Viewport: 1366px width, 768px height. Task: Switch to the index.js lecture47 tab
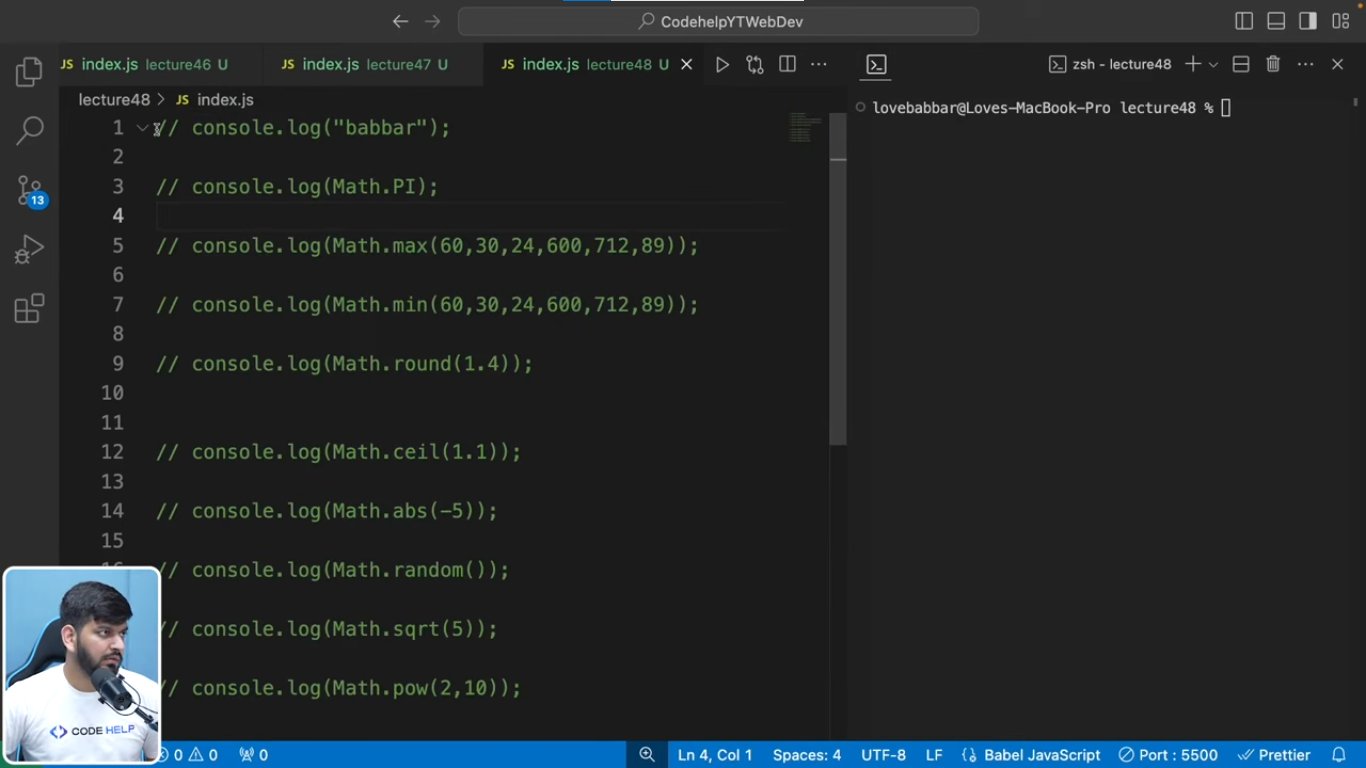pos(366,65)
